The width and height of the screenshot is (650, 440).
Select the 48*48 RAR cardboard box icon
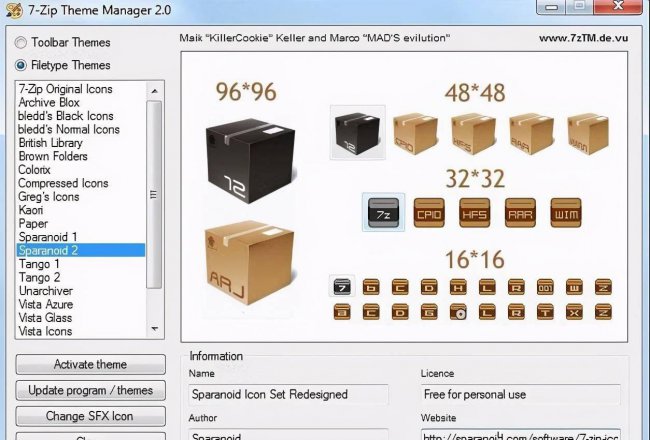(531, 134)
